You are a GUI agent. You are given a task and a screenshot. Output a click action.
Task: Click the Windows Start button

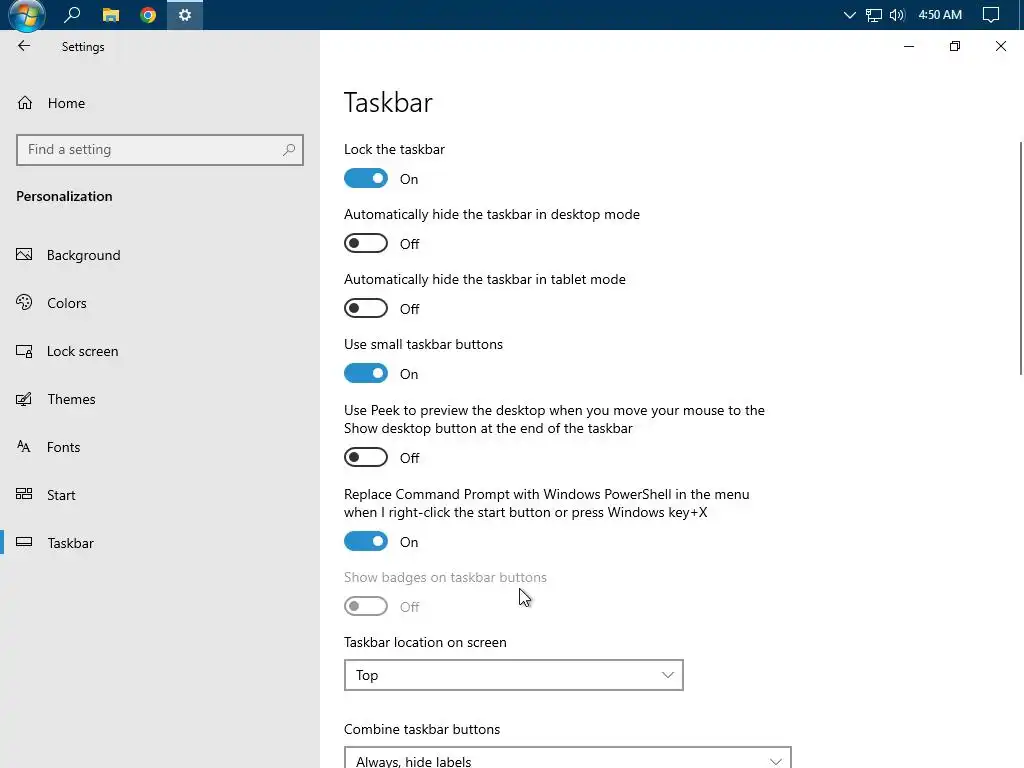[27, 15]
